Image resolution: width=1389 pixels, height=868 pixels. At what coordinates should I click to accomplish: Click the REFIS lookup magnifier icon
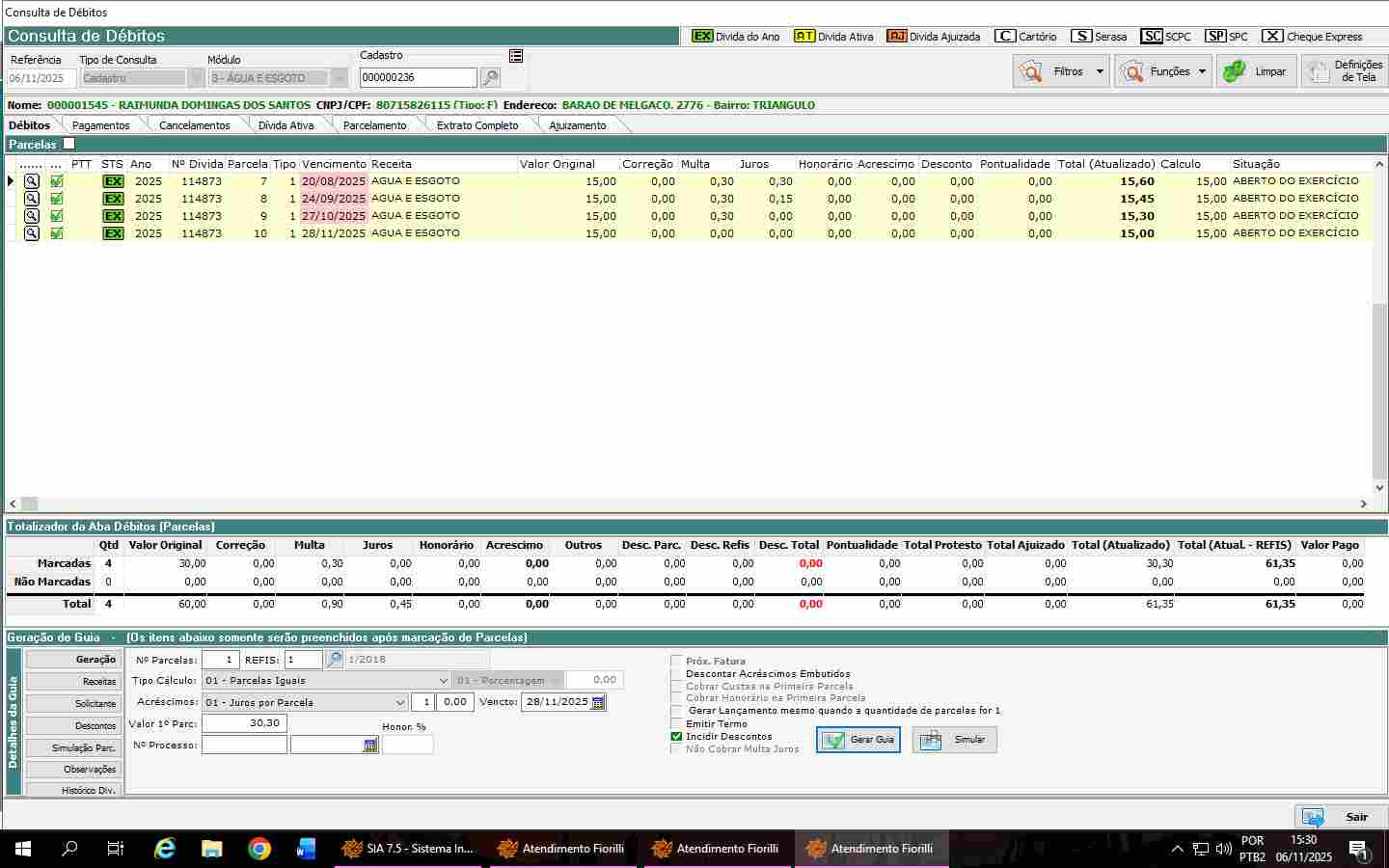tap(334, 660)
